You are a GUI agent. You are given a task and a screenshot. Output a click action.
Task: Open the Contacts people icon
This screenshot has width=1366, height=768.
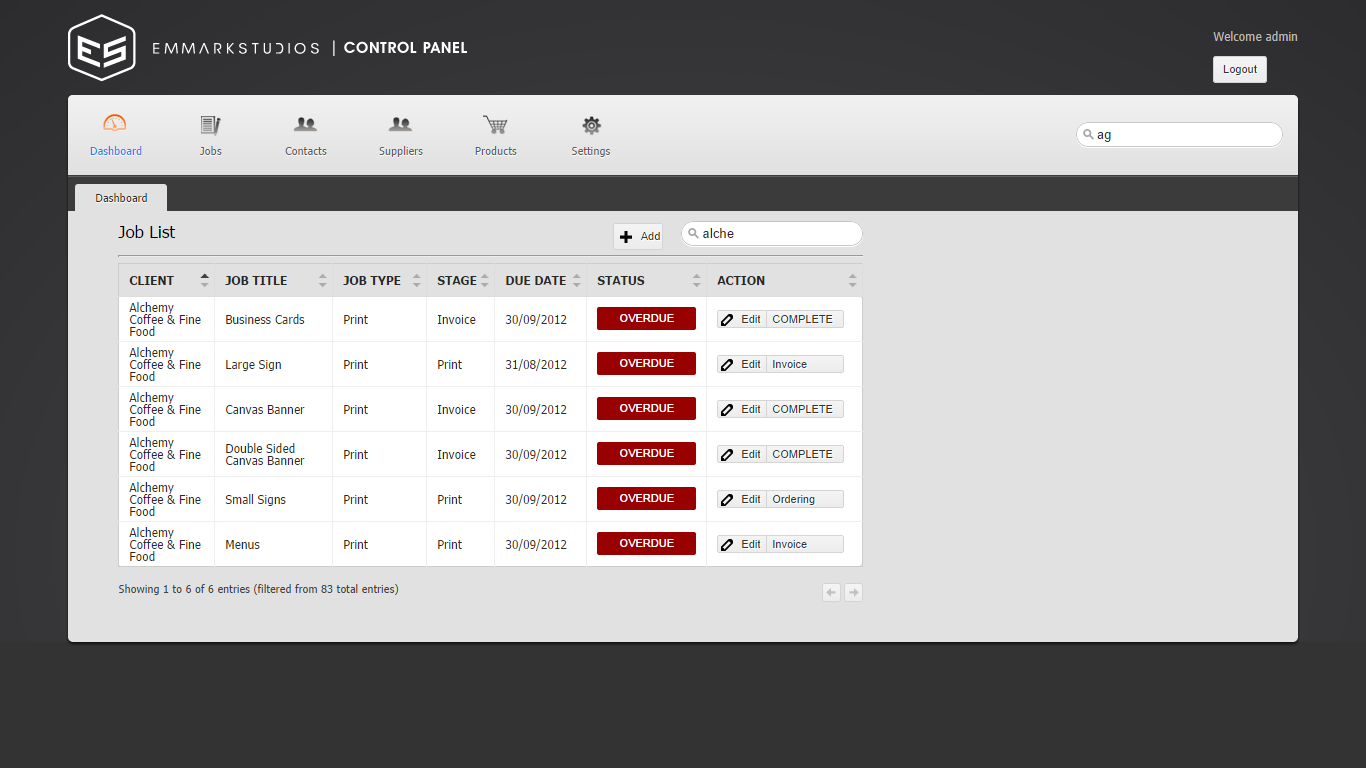pos(305,125)
